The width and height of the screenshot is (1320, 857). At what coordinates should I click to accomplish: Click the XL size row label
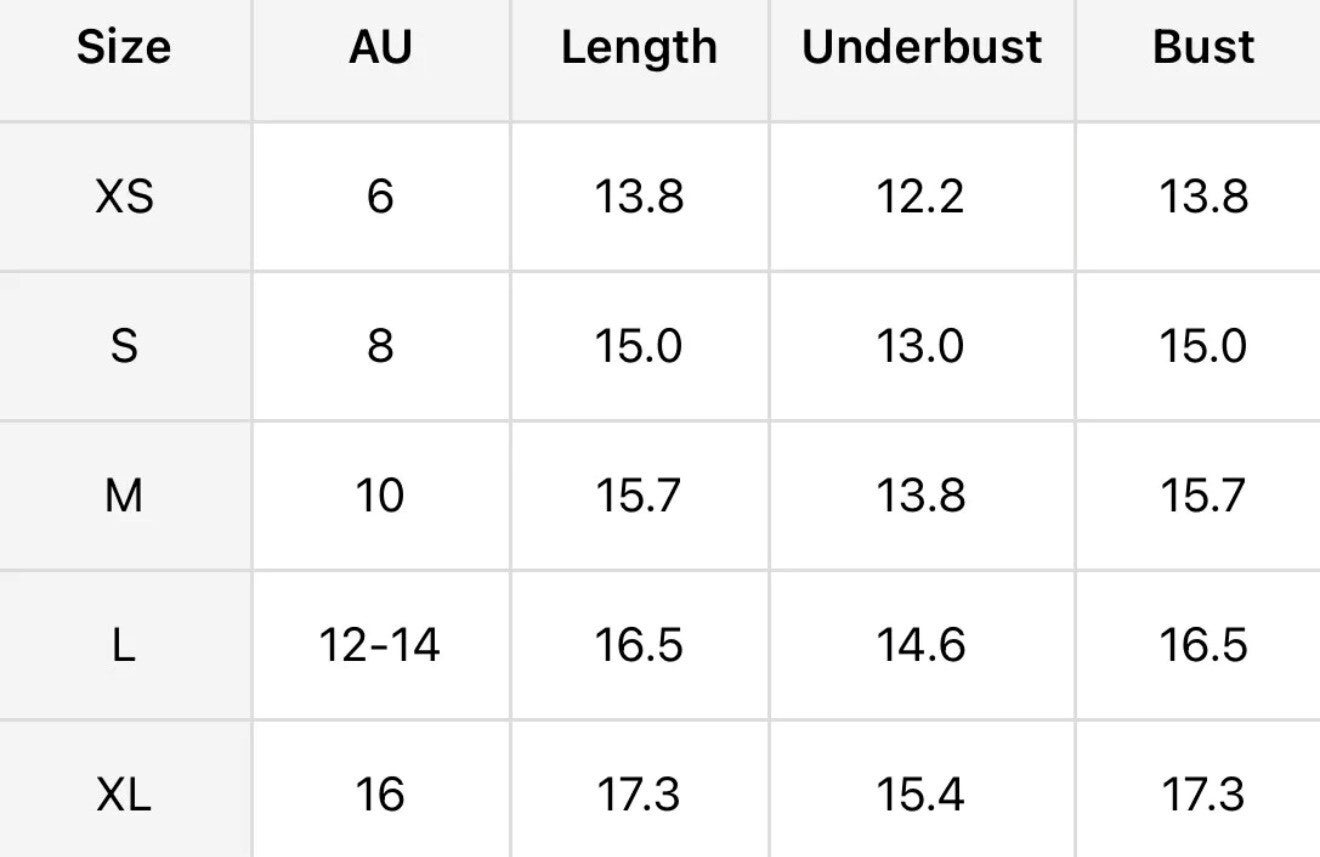(124, 795)
